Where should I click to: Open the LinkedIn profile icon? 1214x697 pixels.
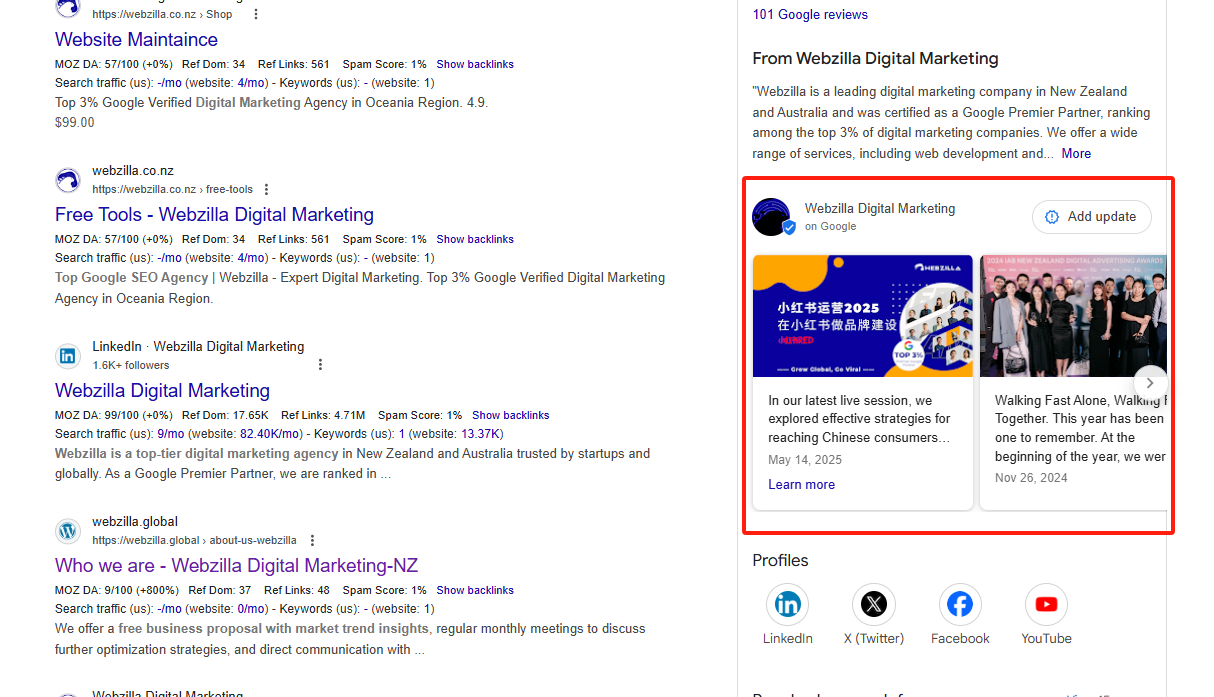(x=788, y=605)
